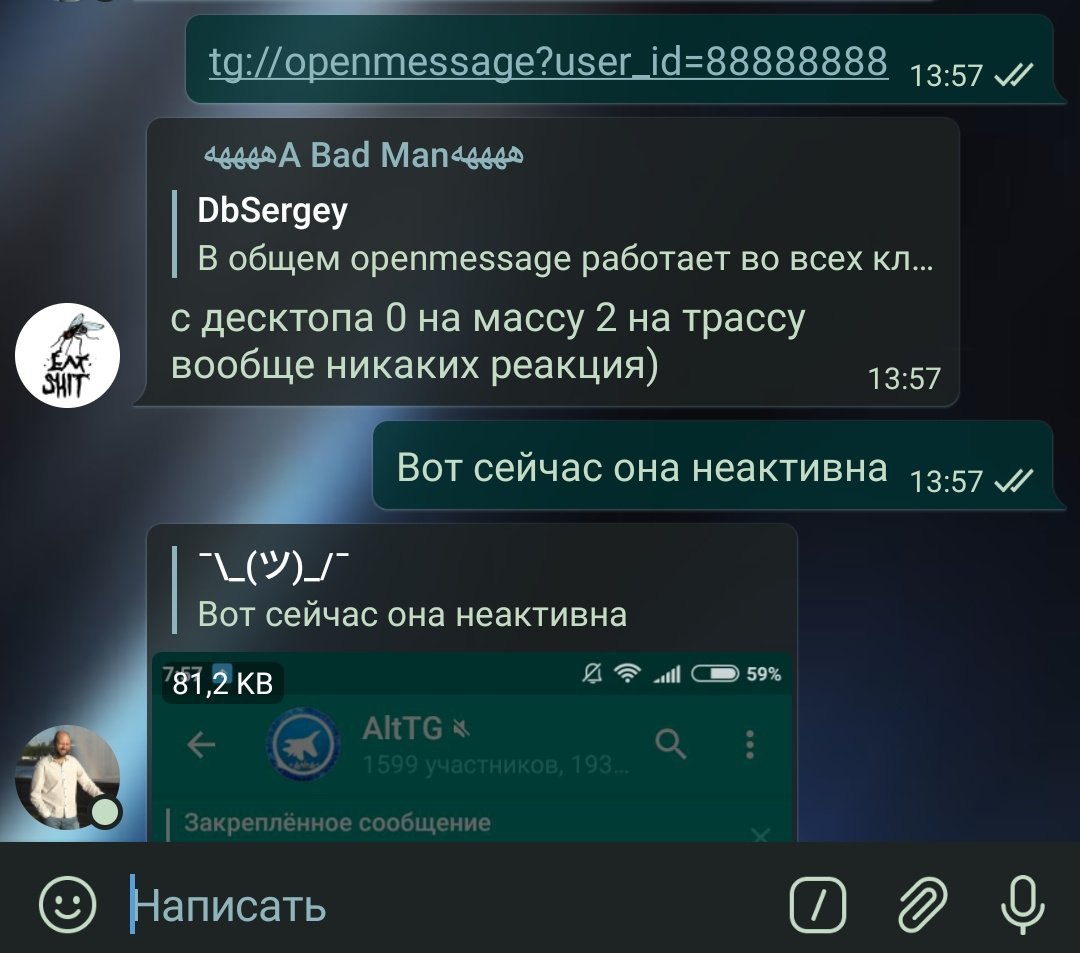Tap search magnifier in AltTG screenshot
The height and width of the screenshot is (953, 1080).
(x=670, y=744)
